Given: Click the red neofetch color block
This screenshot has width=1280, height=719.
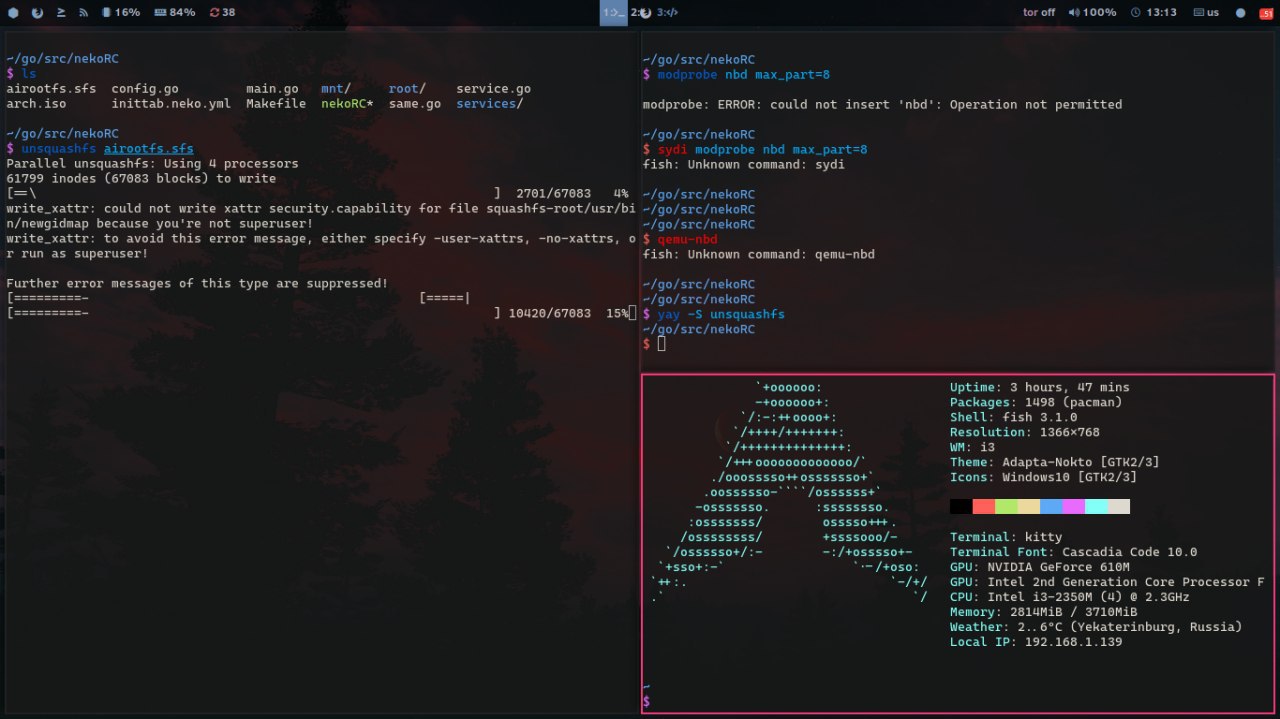Looking at the screenshot, I should coord(984,507).
